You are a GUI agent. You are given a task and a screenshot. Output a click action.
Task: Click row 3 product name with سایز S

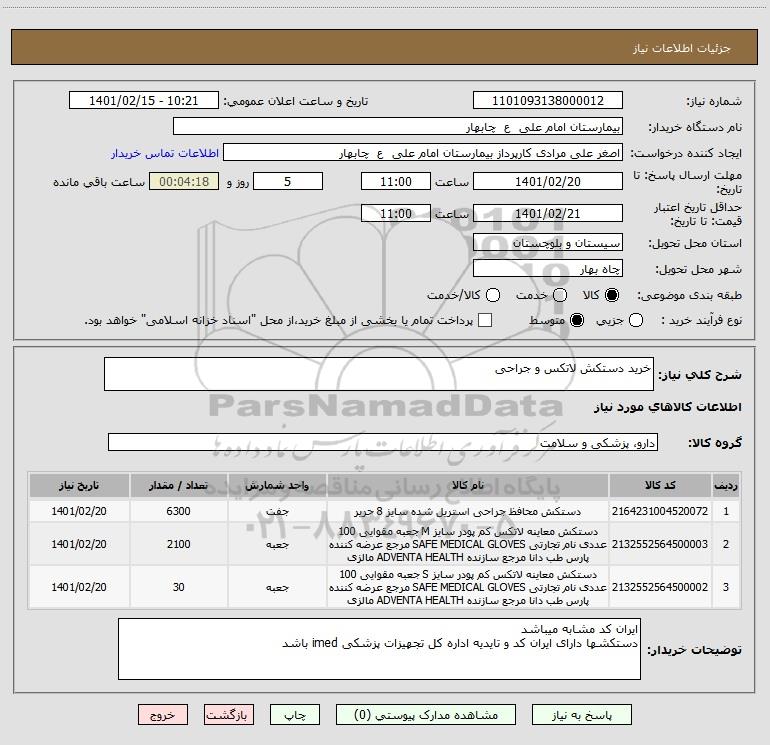468,587
